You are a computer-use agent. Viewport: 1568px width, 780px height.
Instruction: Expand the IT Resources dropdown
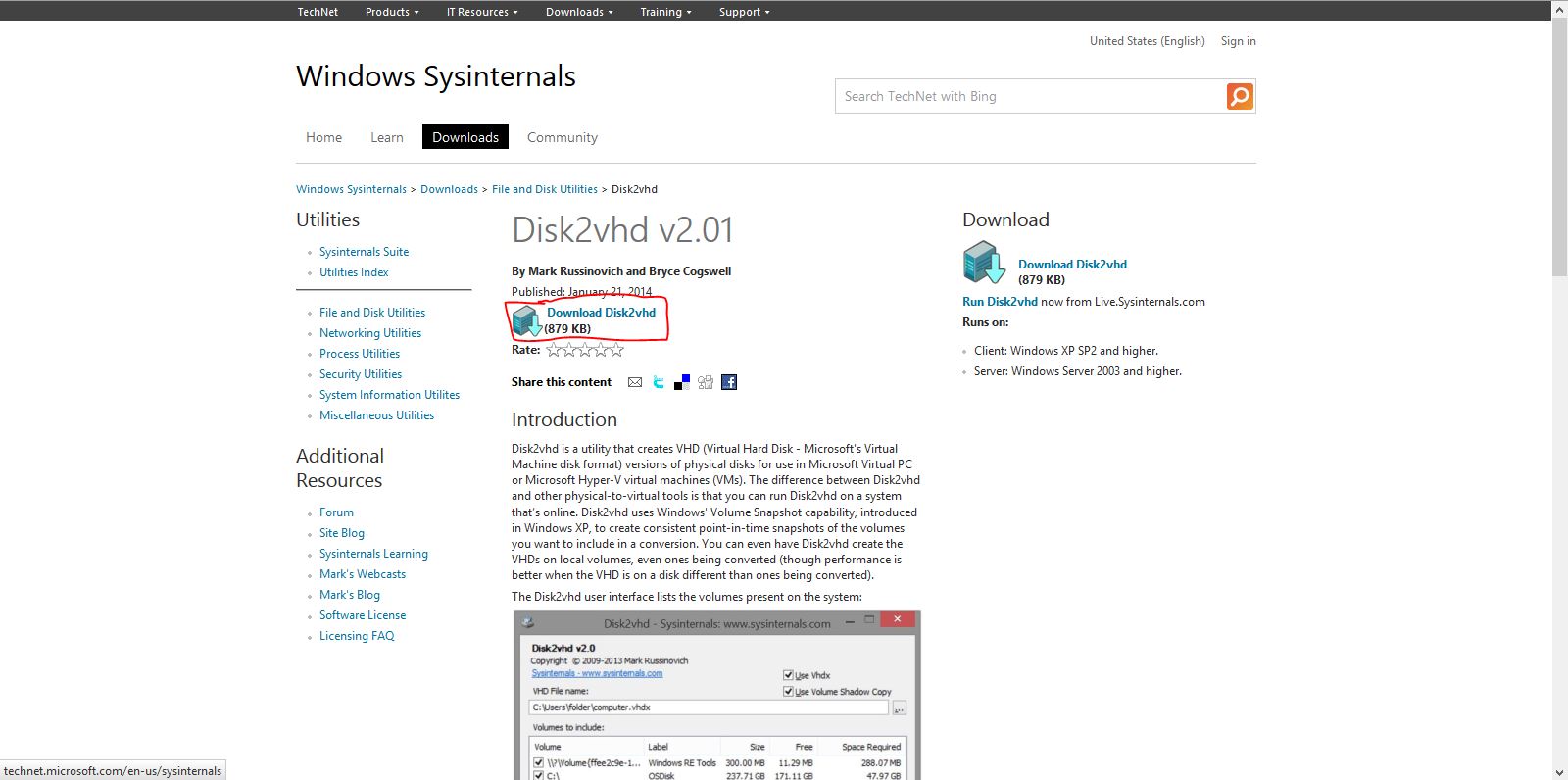(482, 12)
